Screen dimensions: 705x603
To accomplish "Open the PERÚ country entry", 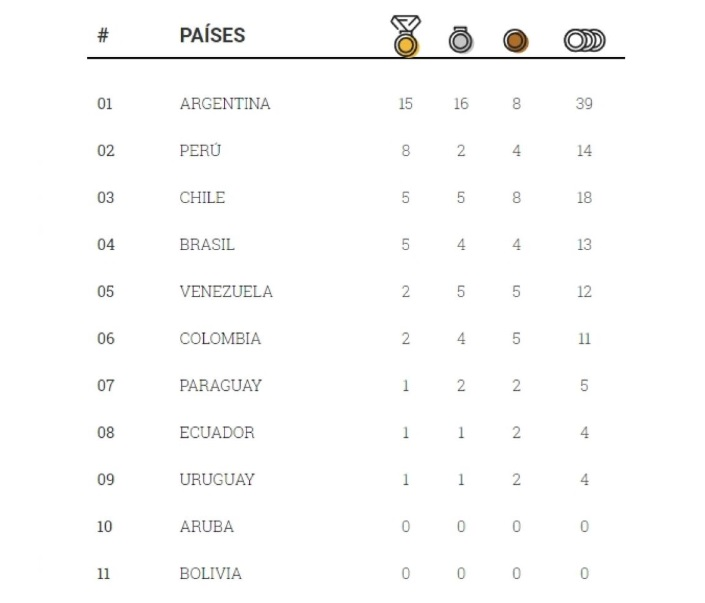I will pyautogui.click(x=200, y=150).
